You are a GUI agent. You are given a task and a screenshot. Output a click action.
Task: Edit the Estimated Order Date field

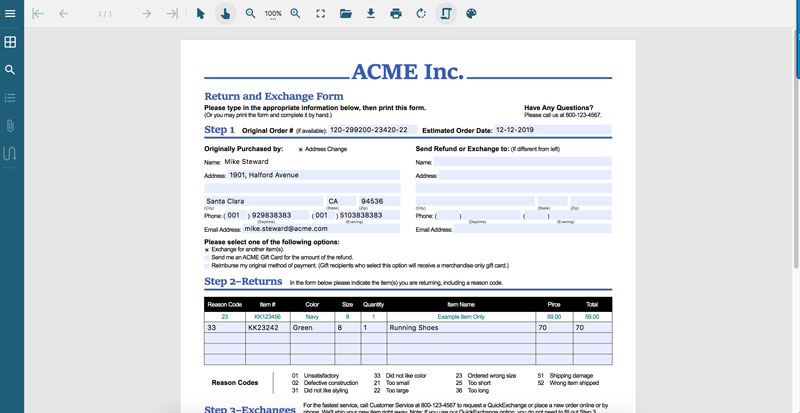tap(553, 130)
